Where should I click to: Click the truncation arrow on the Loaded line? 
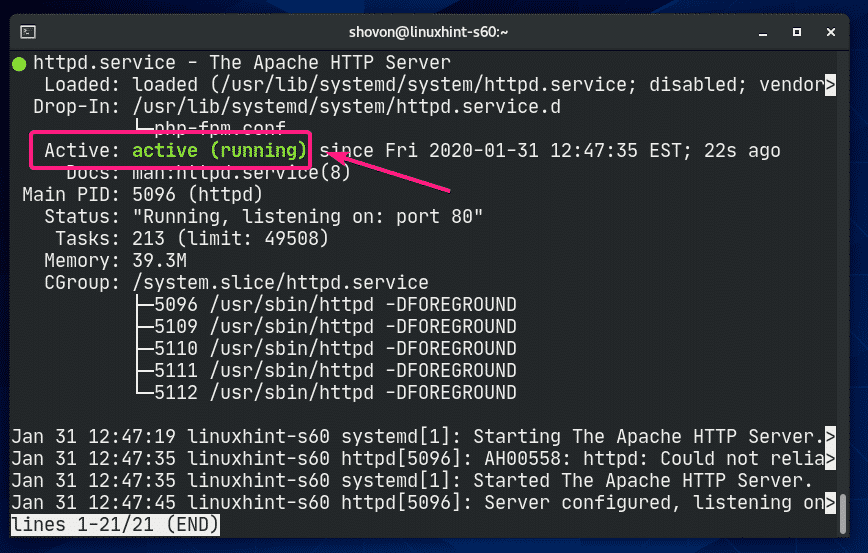coord(829,85)
